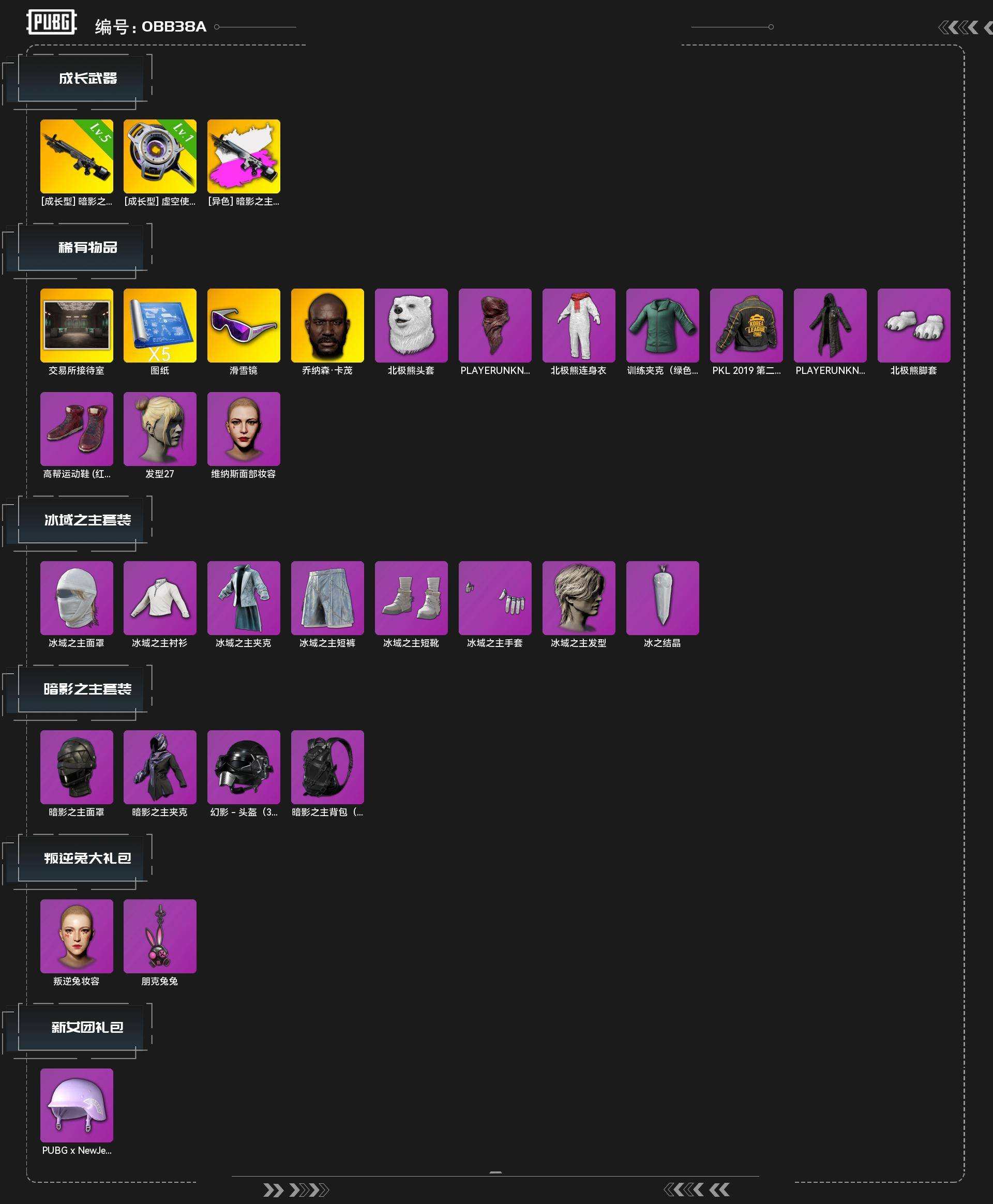This screenshot has width=993, height=1204.
Task: Choose the red high-top sneakers
Action: pos(77,428)
